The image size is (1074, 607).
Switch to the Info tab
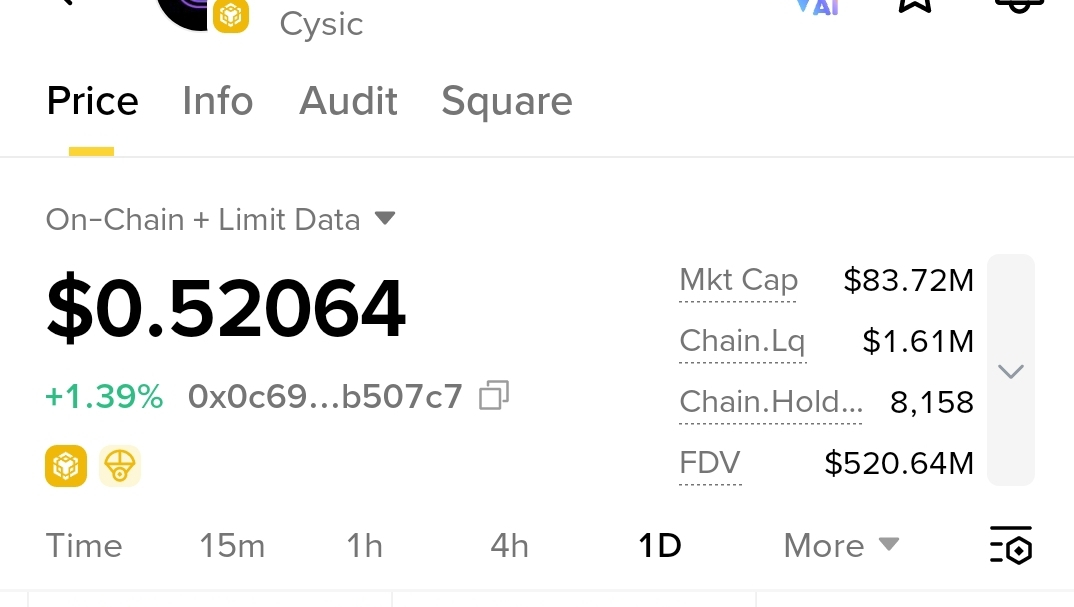(x=217, y=102)
